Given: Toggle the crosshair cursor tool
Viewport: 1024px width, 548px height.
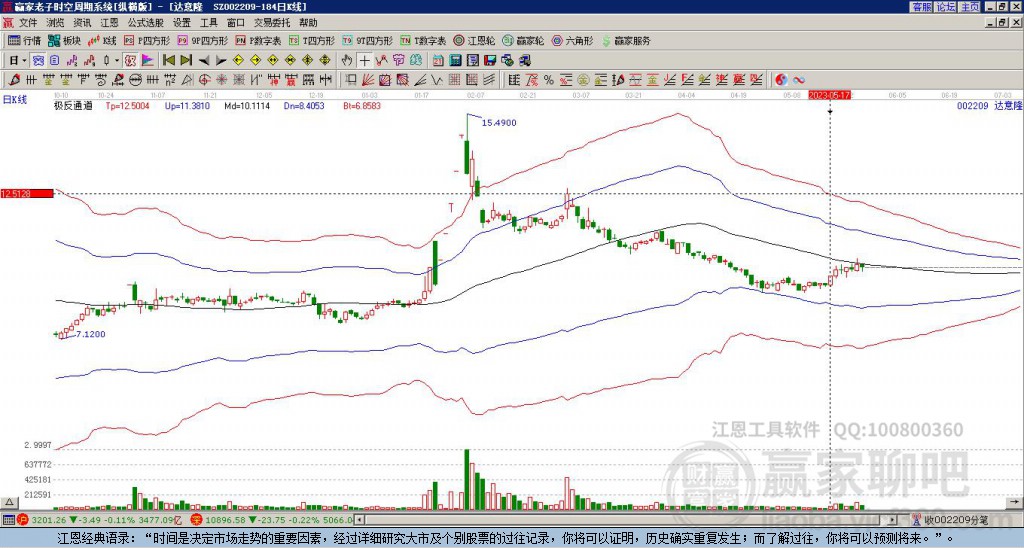Looking at the screenshot, I should click(x=364, y=60).
